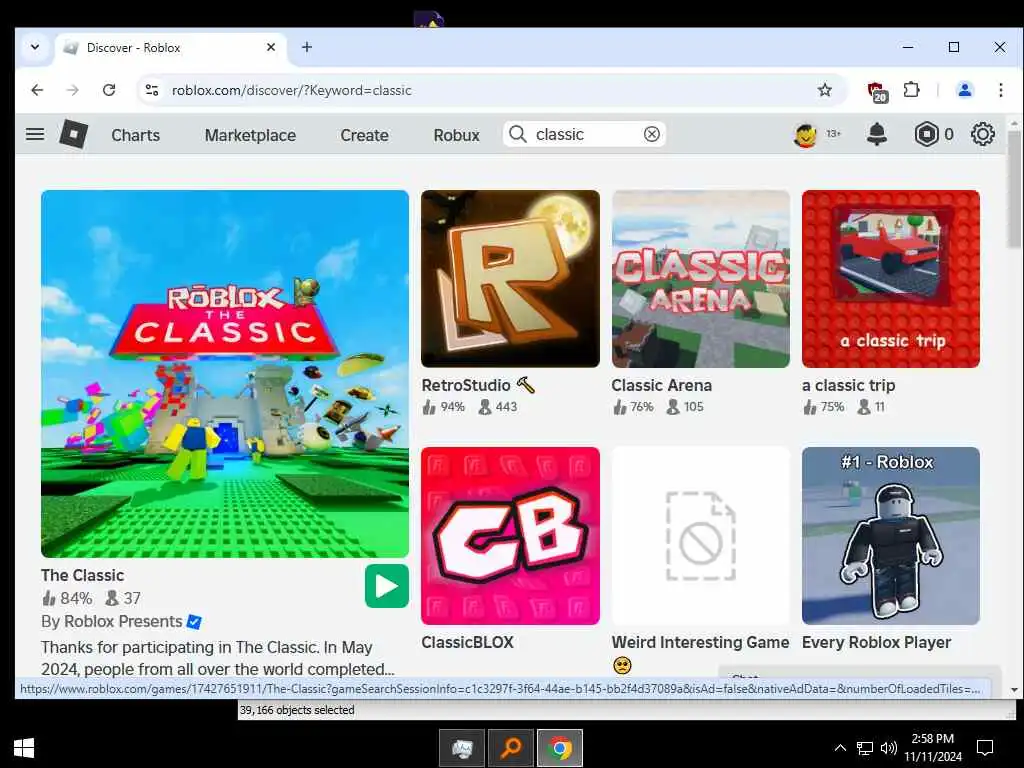The width and height of the screenshot is (1024, 768).
Task: Open Weird Interesting Game placeholder thumbnail
Action: (701, 536)
